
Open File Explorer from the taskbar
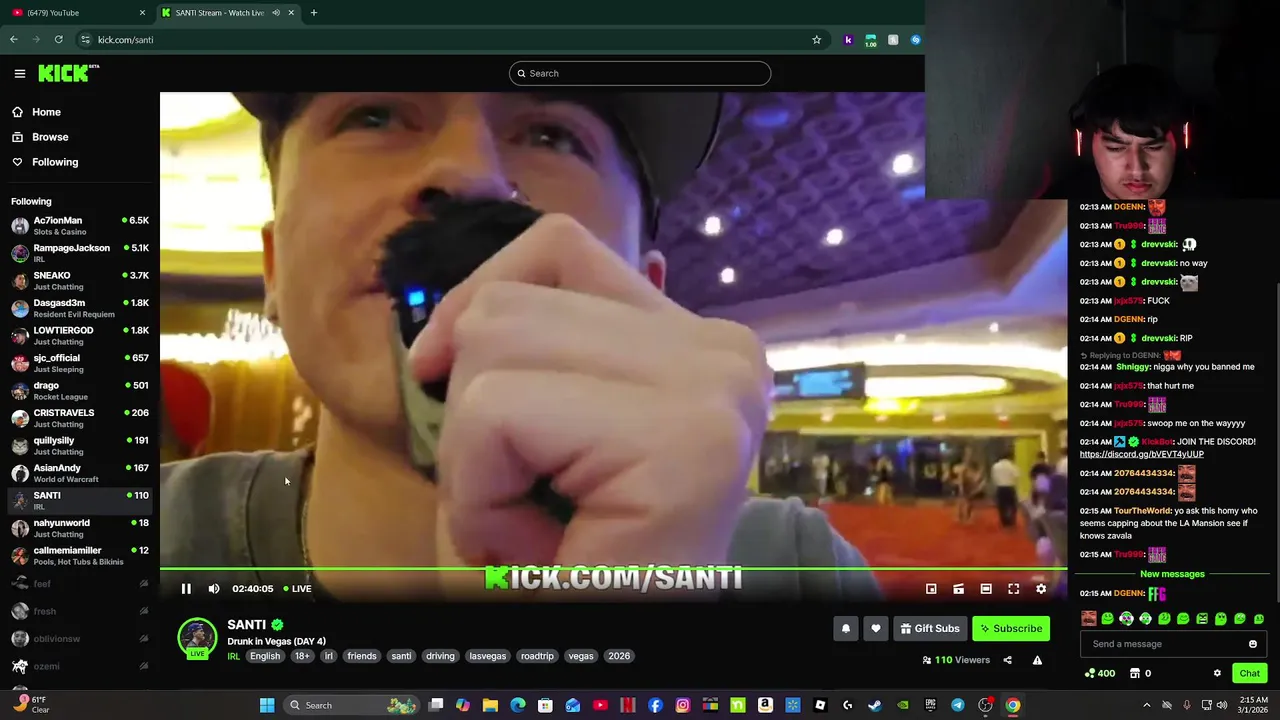490,705
